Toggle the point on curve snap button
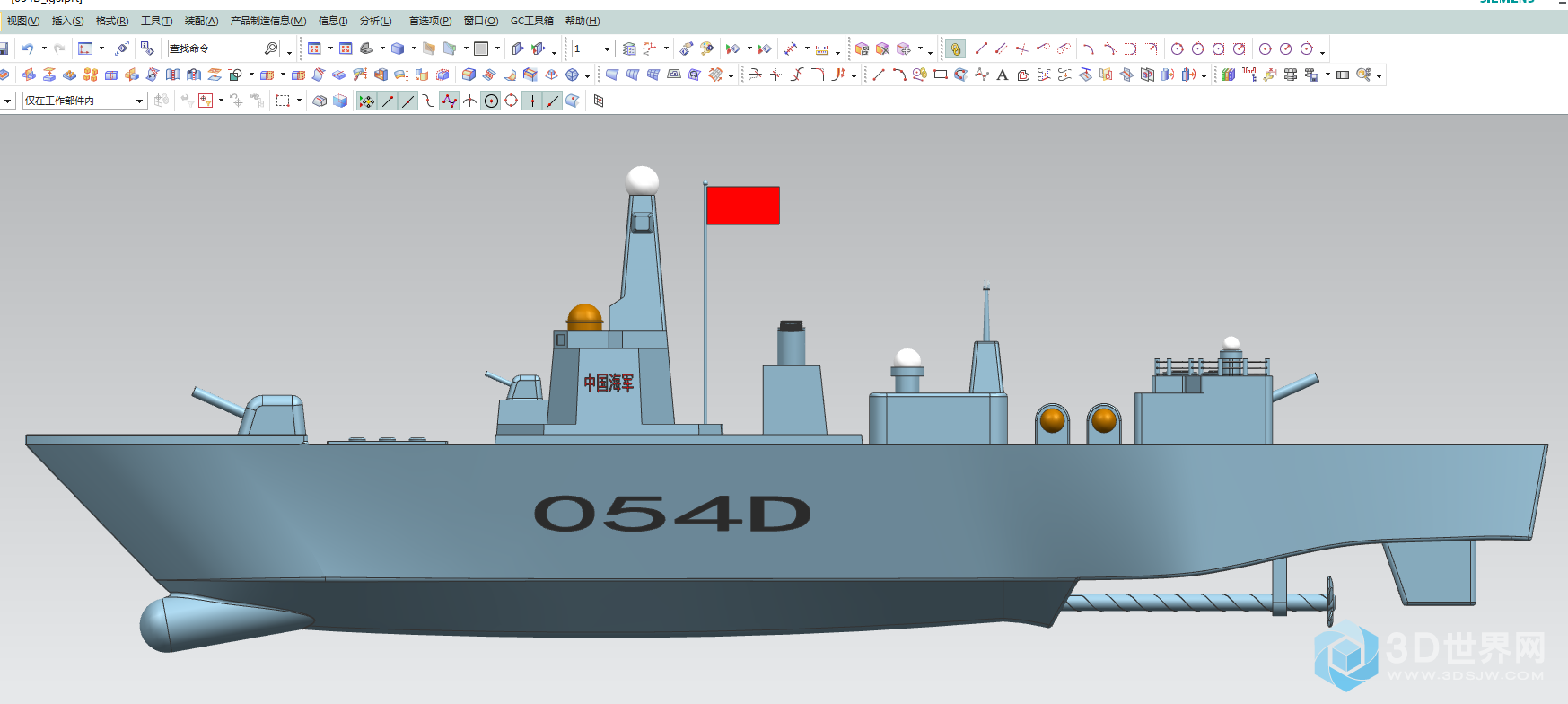 tap(553, 101)
